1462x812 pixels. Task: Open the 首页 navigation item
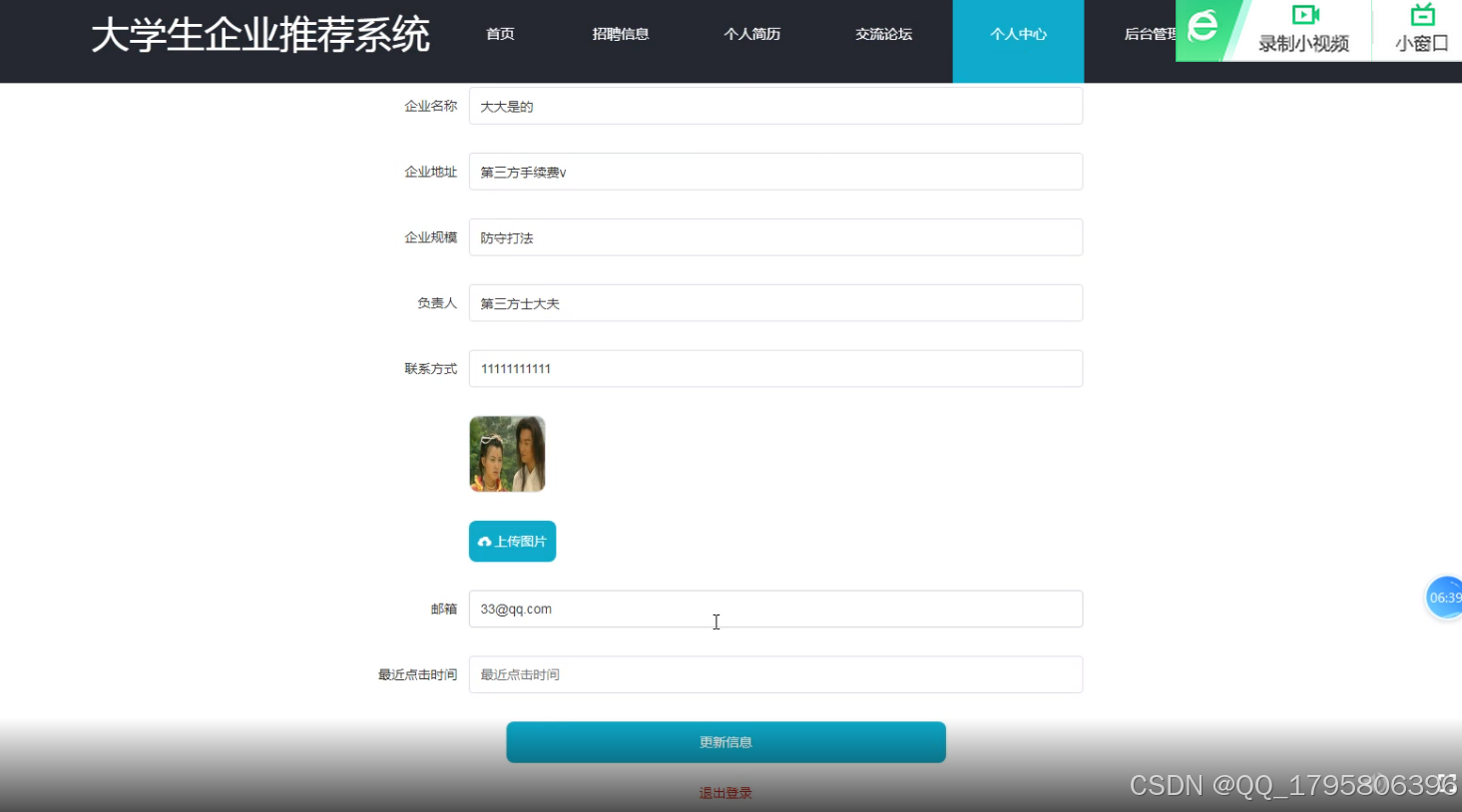pos(499,33)
